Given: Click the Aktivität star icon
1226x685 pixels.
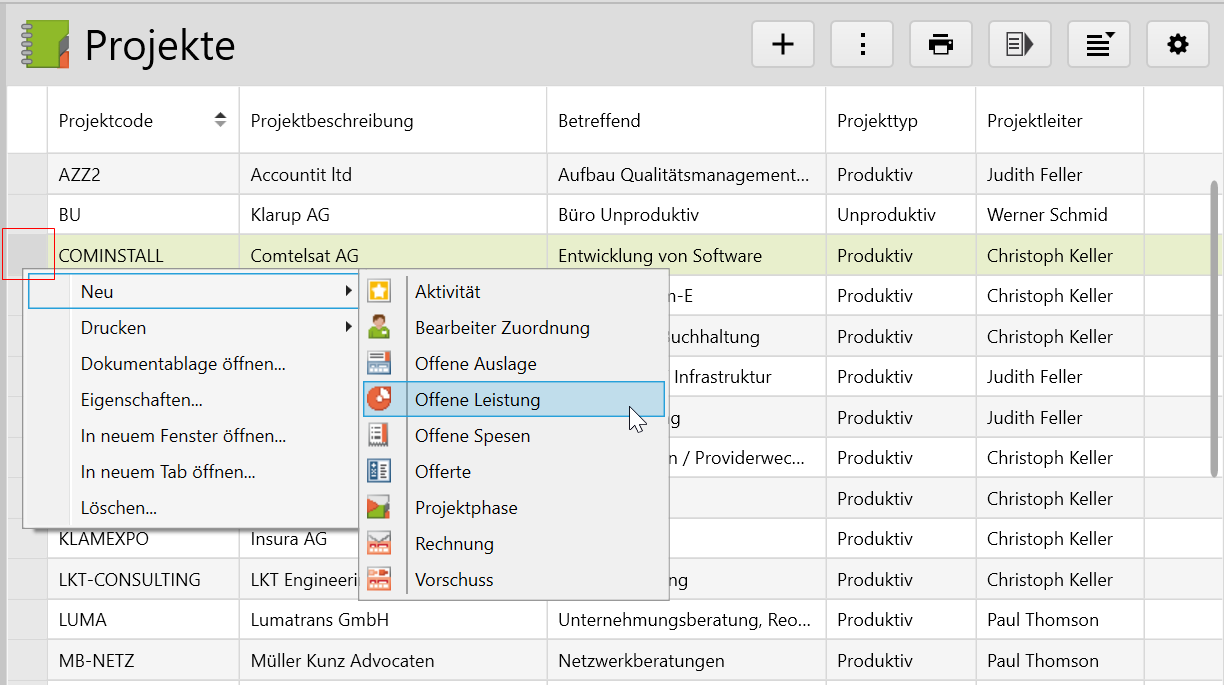Looking at the screenshot, I should pyautogui.click(x=379, y=292).
